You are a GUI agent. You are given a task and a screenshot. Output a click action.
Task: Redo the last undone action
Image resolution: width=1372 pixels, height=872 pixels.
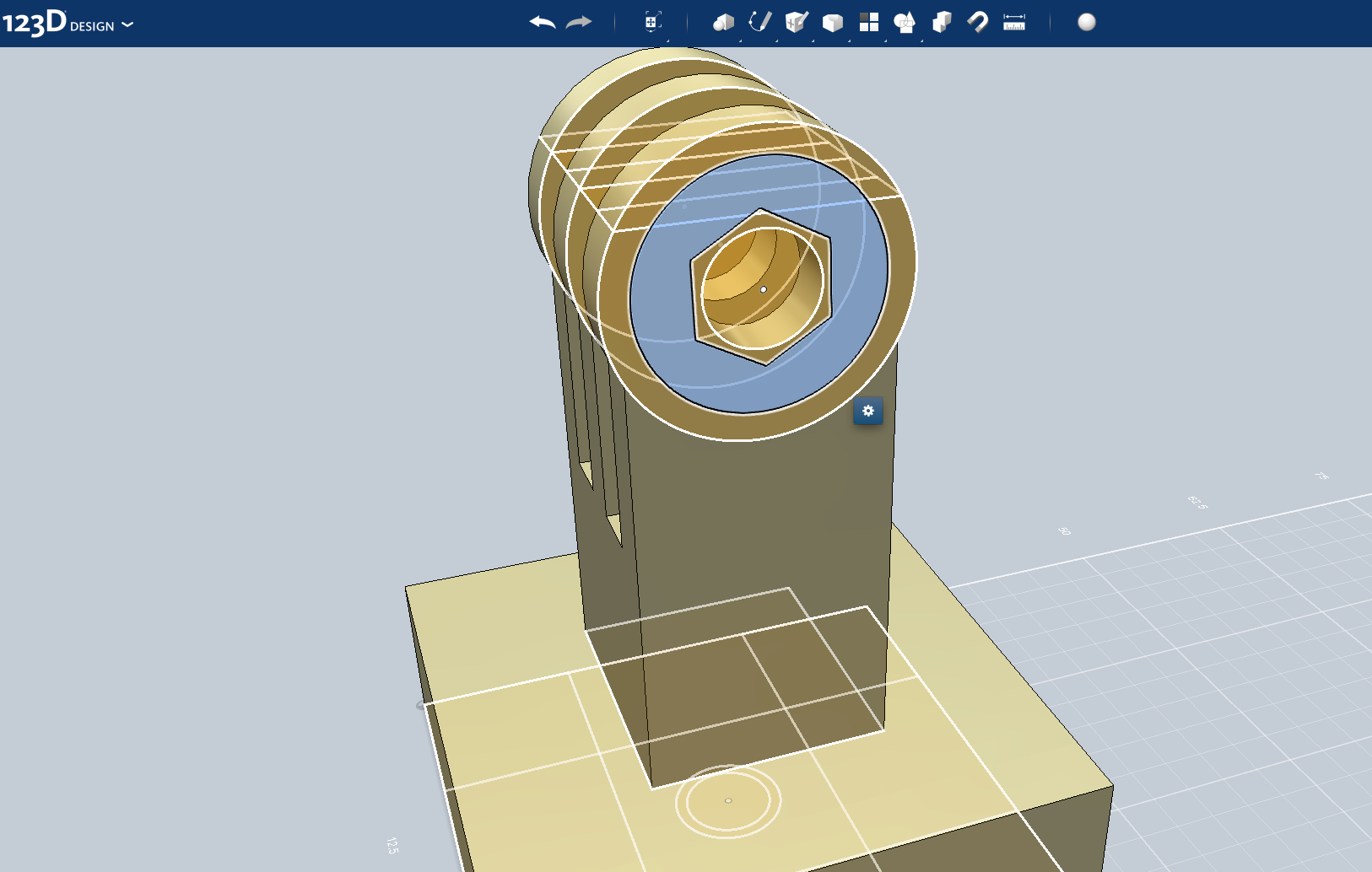tap(579, 23)
